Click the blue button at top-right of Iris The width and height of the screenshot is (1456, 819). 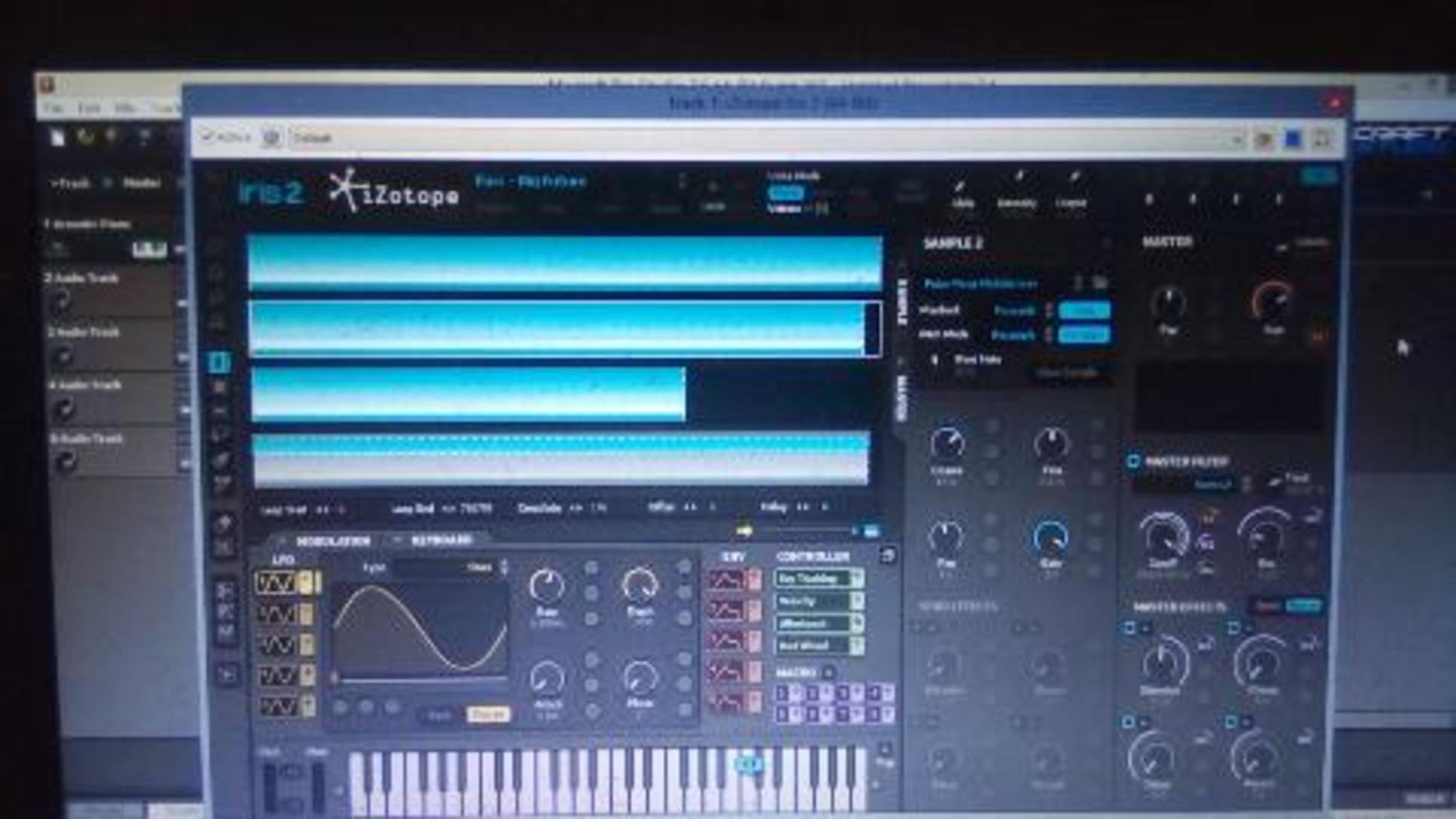pos(1319,176)
